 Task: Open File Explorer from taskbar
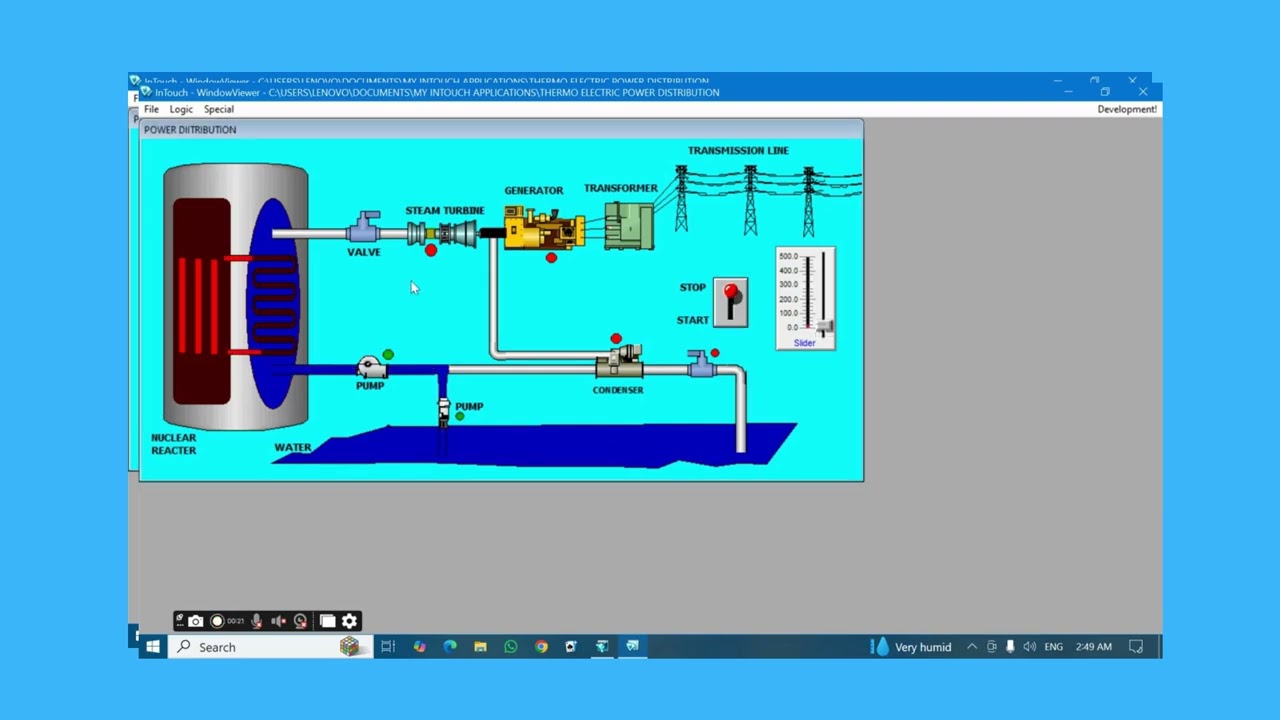[x=480, y=647]
